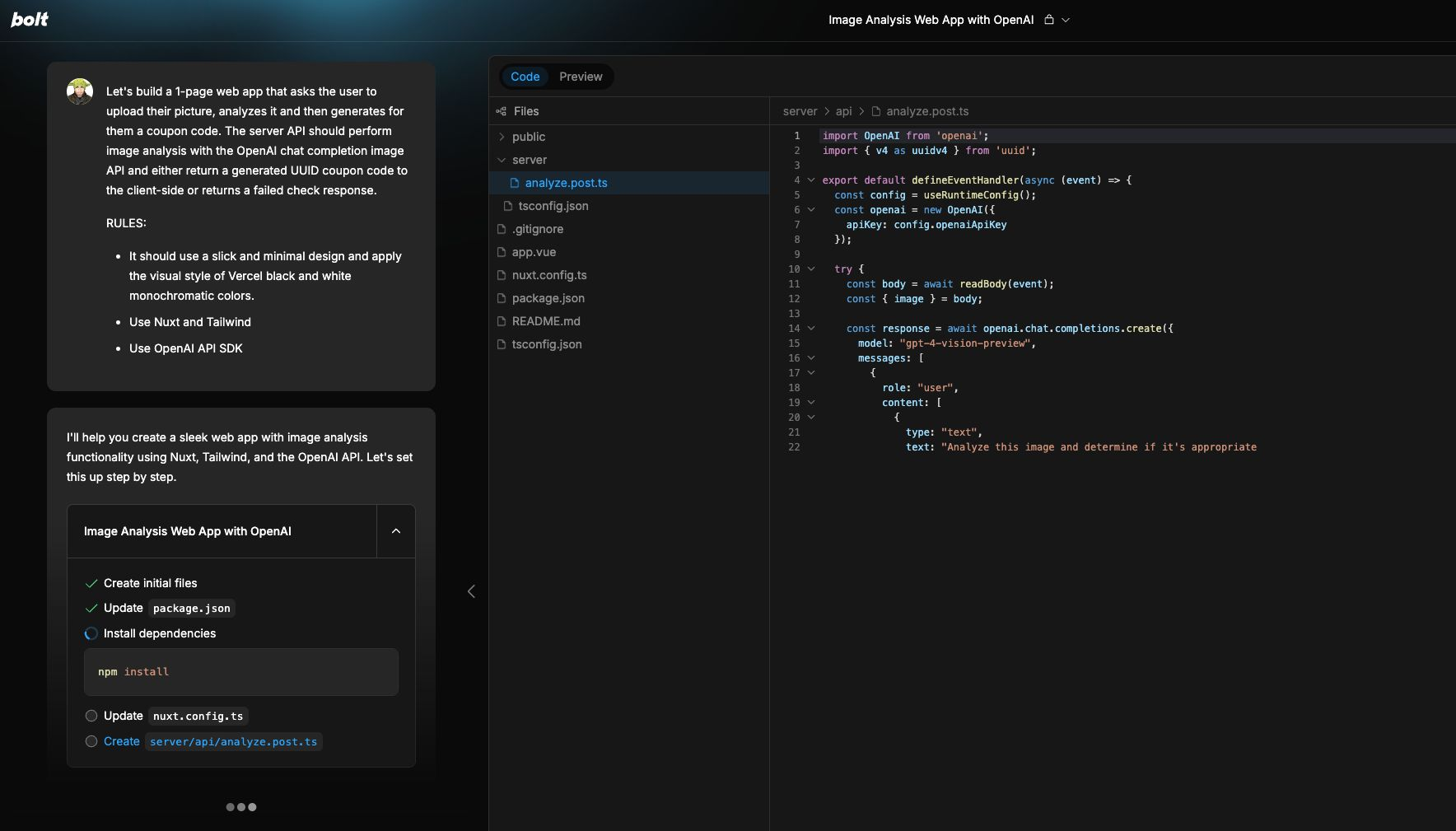Click the green checkmark beside Create initial files
The width and height of the screenshot is (1456, 831).
(x=91, y=583)
